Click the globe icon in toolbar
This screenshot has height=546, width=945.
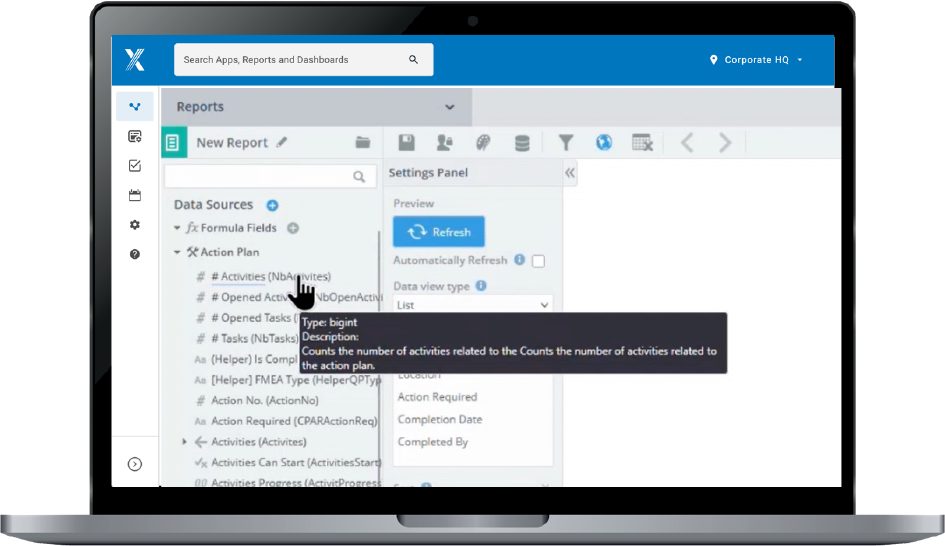click(604, 143)
